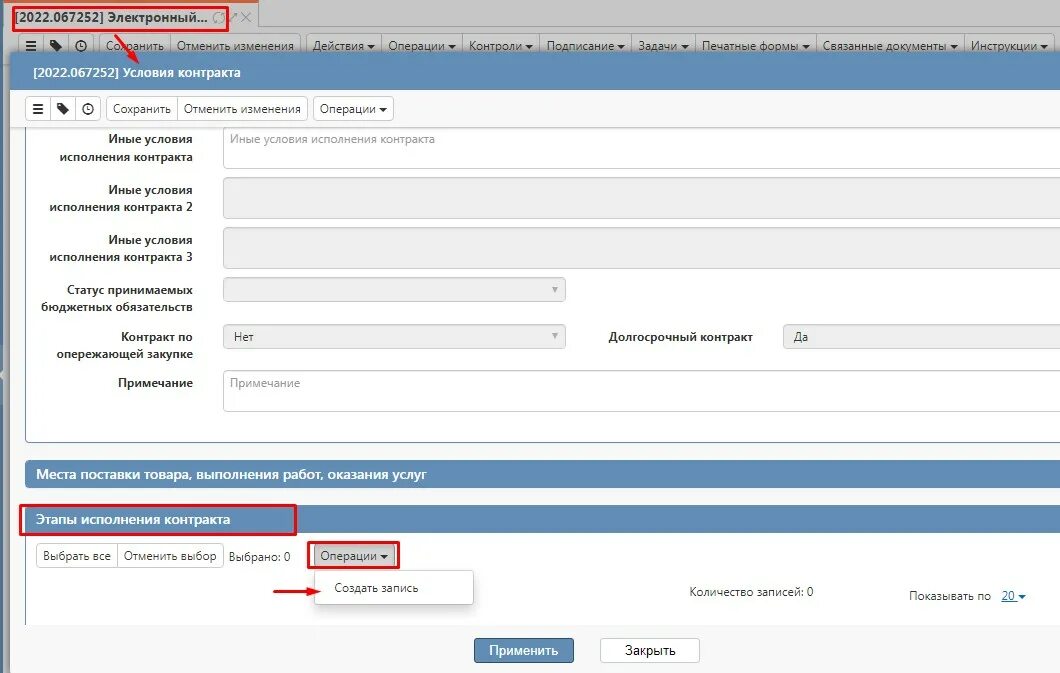Click the Примечание text area

point(641,391)
